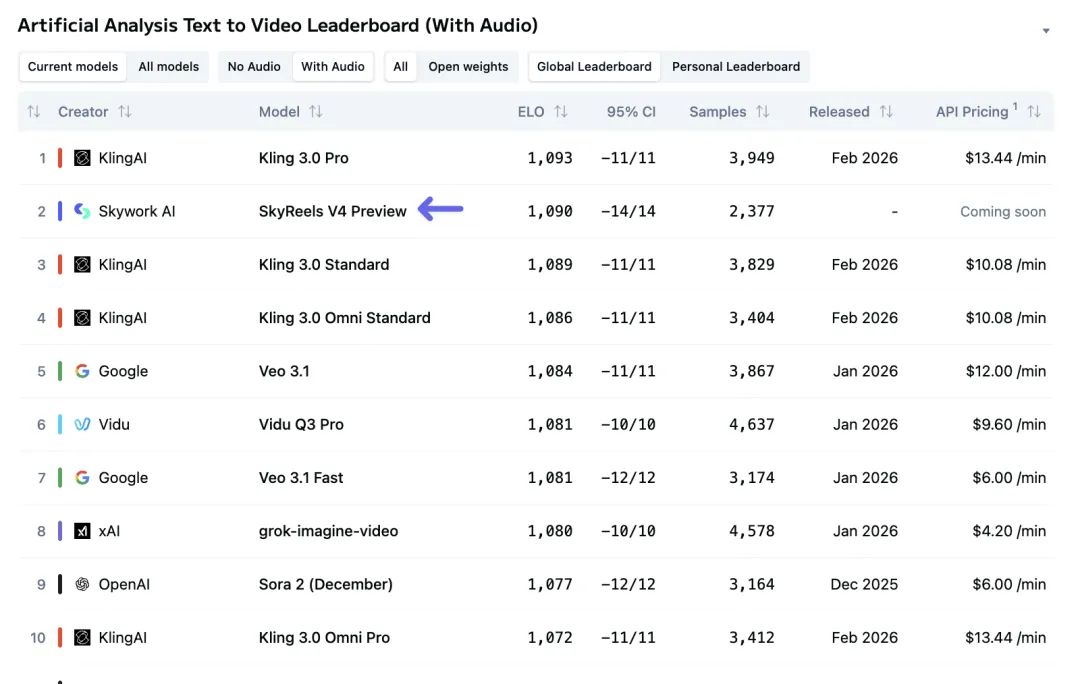The height and width of the screenshot is (684, 1080).
Task: Click the xAI logo icon
Action: tap(82, 531)
